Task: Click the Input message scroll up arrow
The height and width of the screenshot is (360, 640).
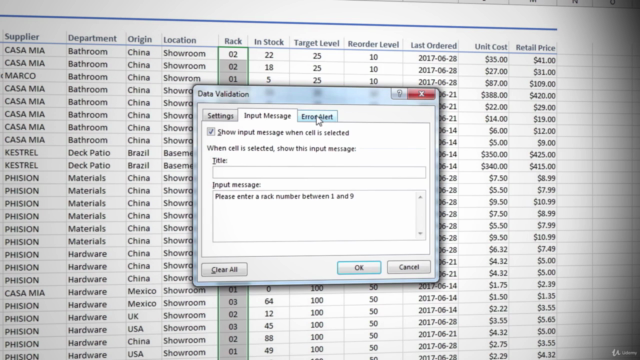Action: pyautogui.click(x=420, y=197)
